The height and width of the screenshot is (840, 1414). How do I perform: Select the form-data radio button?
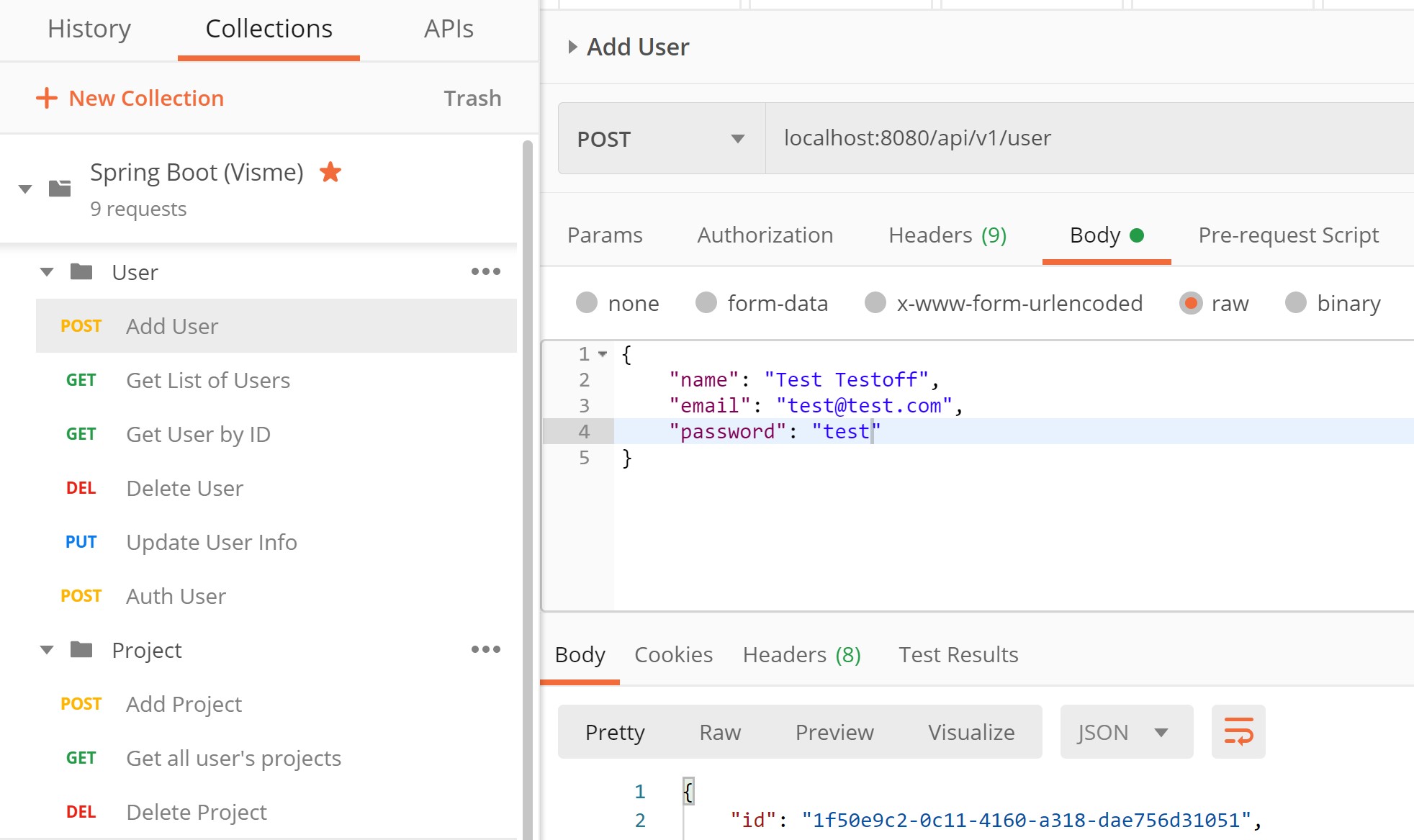[707, 303]
